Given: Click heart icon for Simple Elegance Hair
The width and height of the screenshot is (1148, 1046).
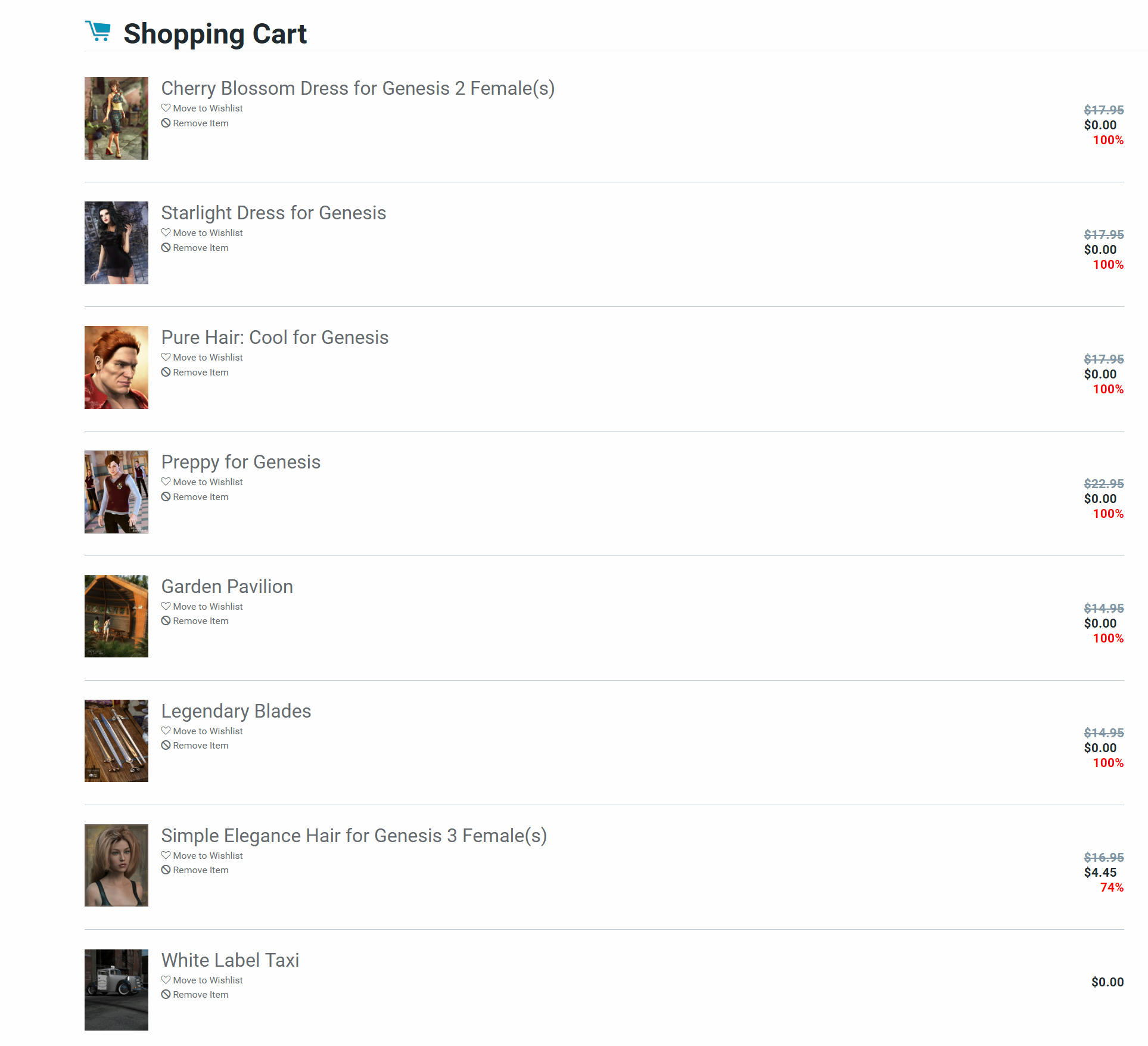Looking at the screenshot, I should click(x=166, y=855).
